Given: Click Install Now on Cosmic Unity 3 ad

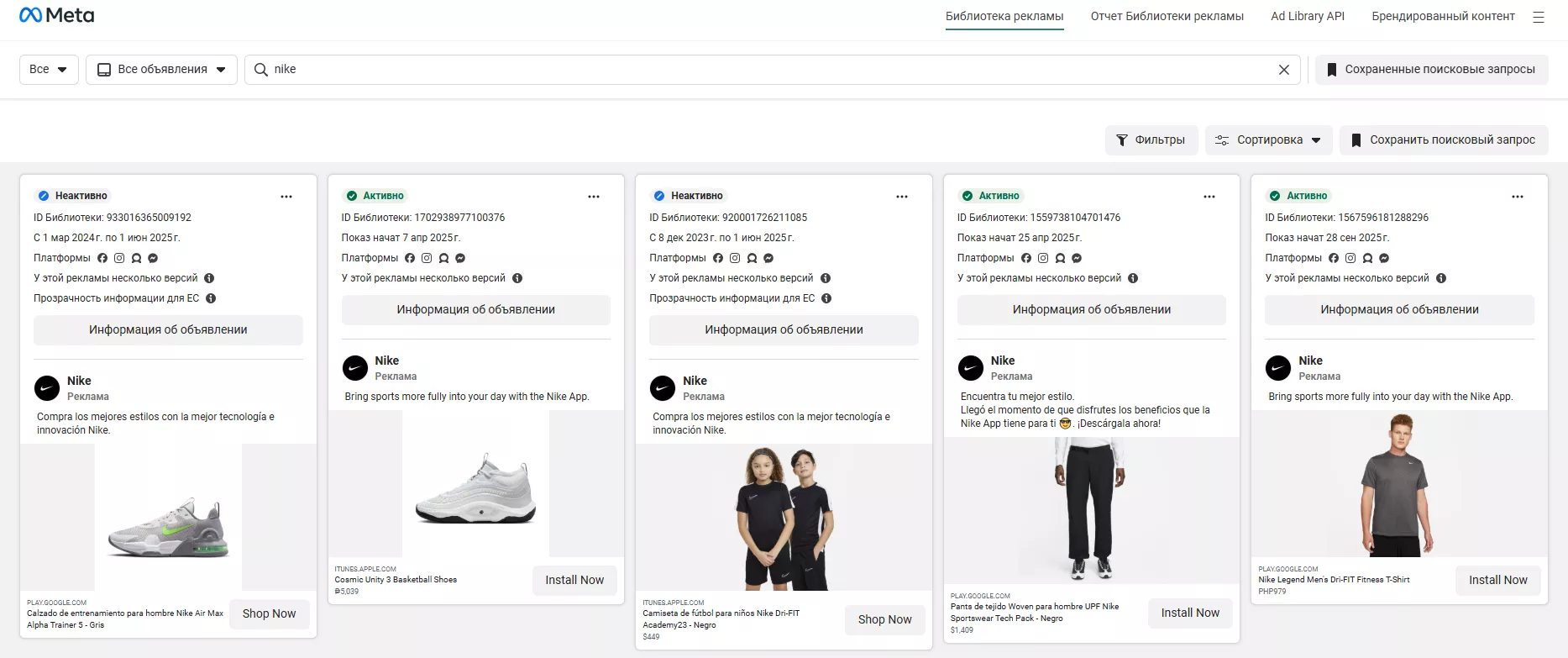Looking at the screenshot, I should [574, 581].
